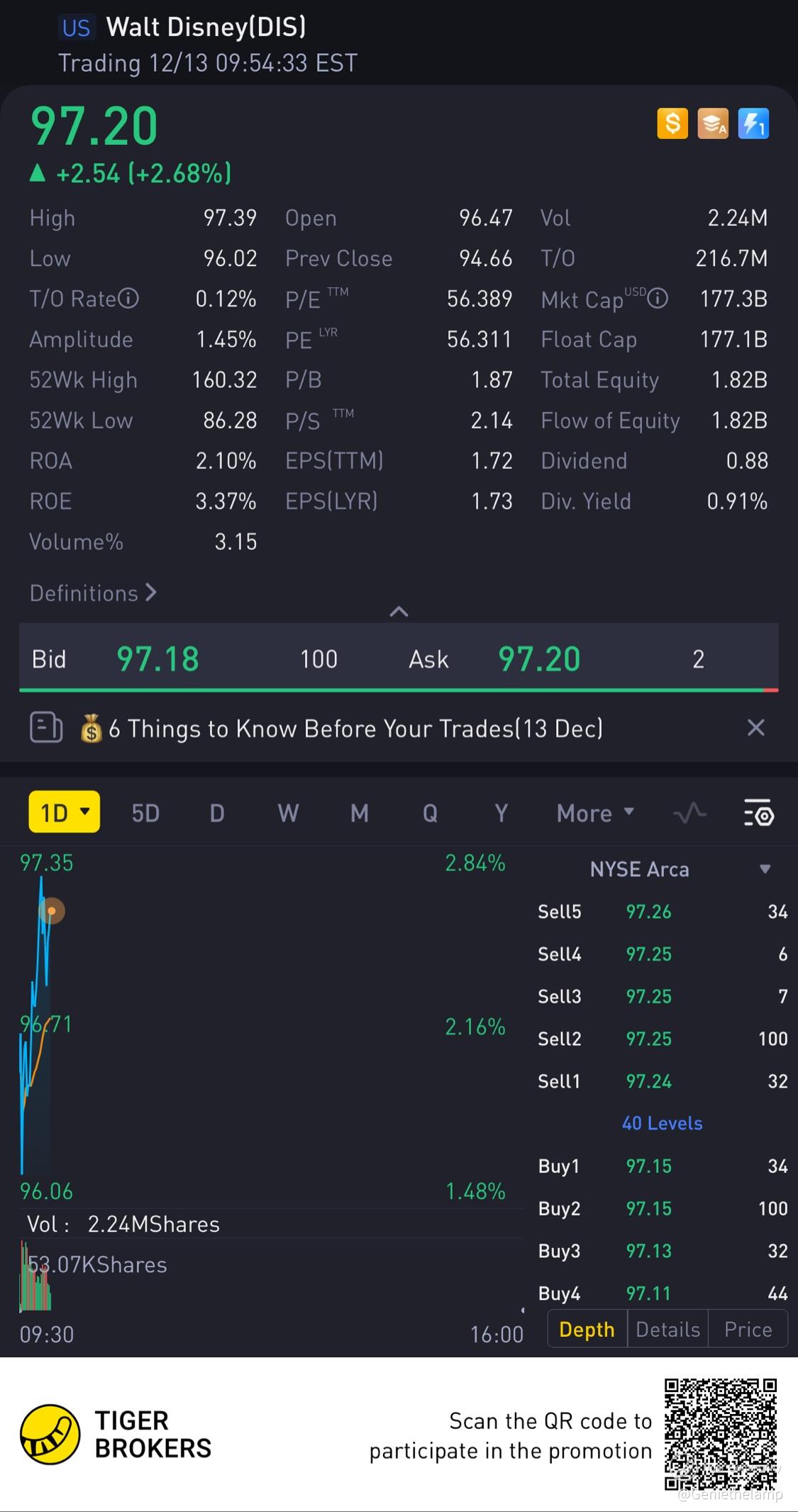Collapse the stock details panel
Image resolution: width=798 pixels, height=1512 pixels.
(399, 612)
